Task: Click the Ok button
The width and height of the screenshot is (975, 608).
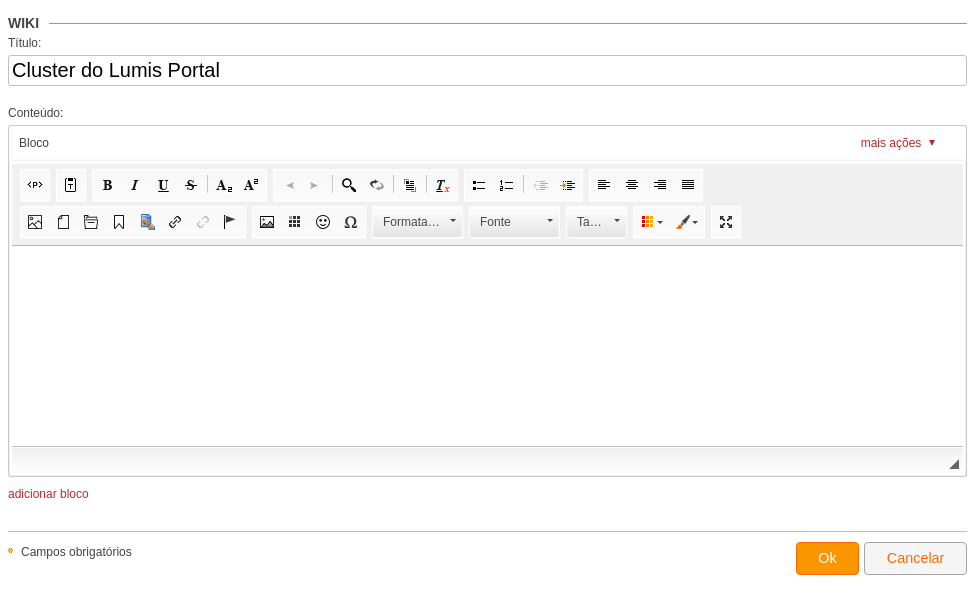Action: [827, 558]
